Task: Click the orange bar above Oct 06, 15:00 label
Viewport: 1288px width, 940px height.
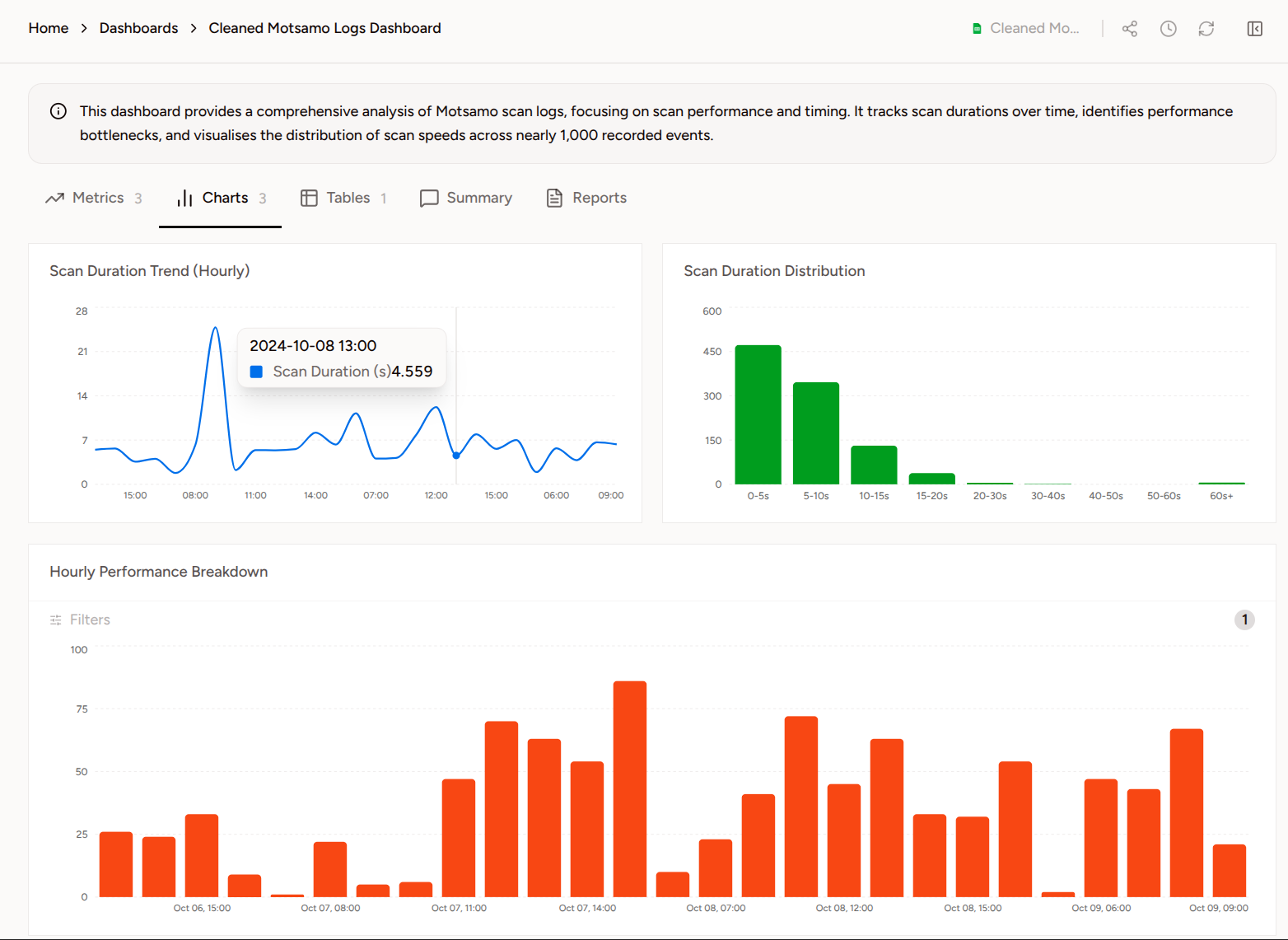Action: coord(202,856)
